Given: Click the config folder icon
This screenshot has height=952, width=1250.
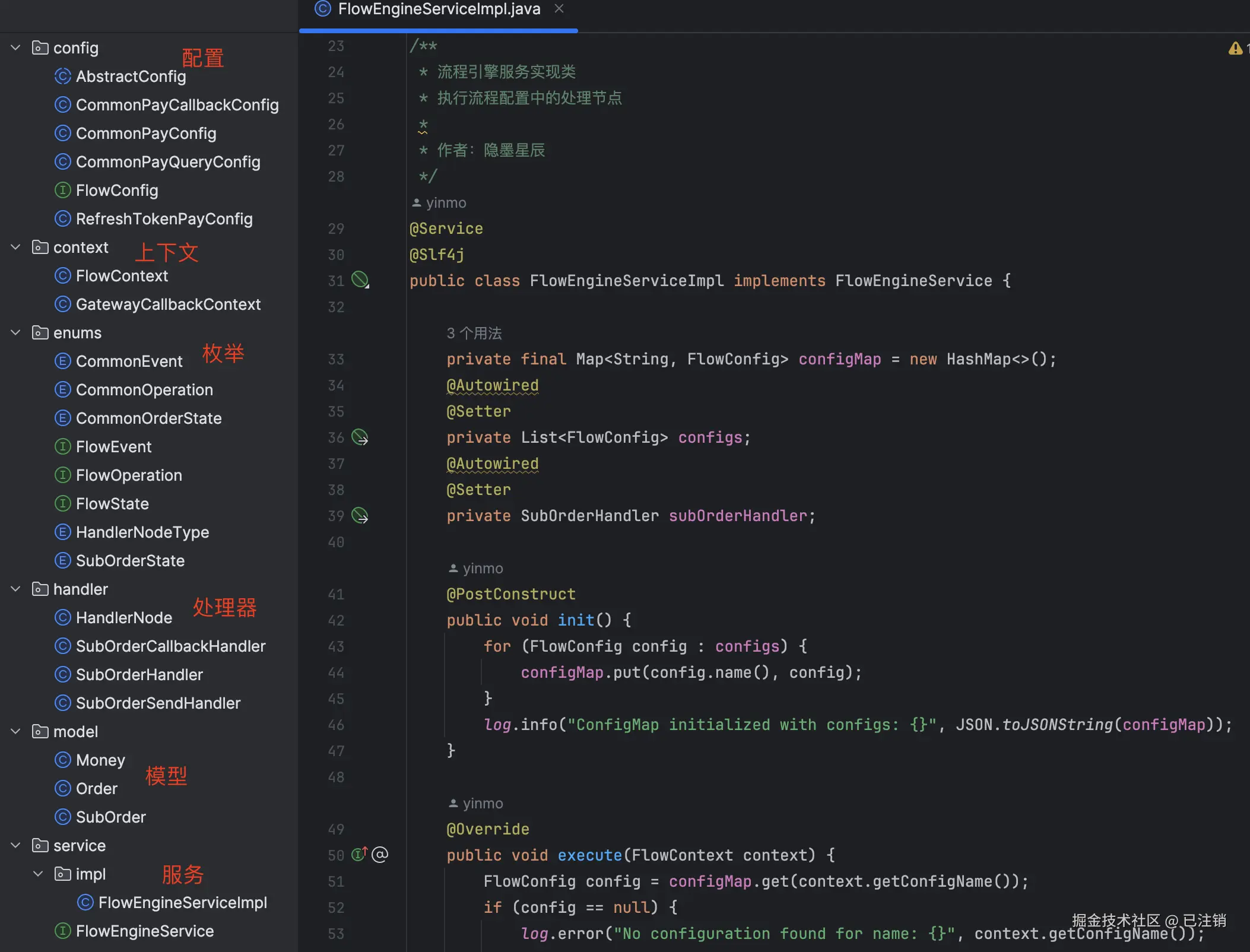Looking at the screenshot, I should coord(40,48).
